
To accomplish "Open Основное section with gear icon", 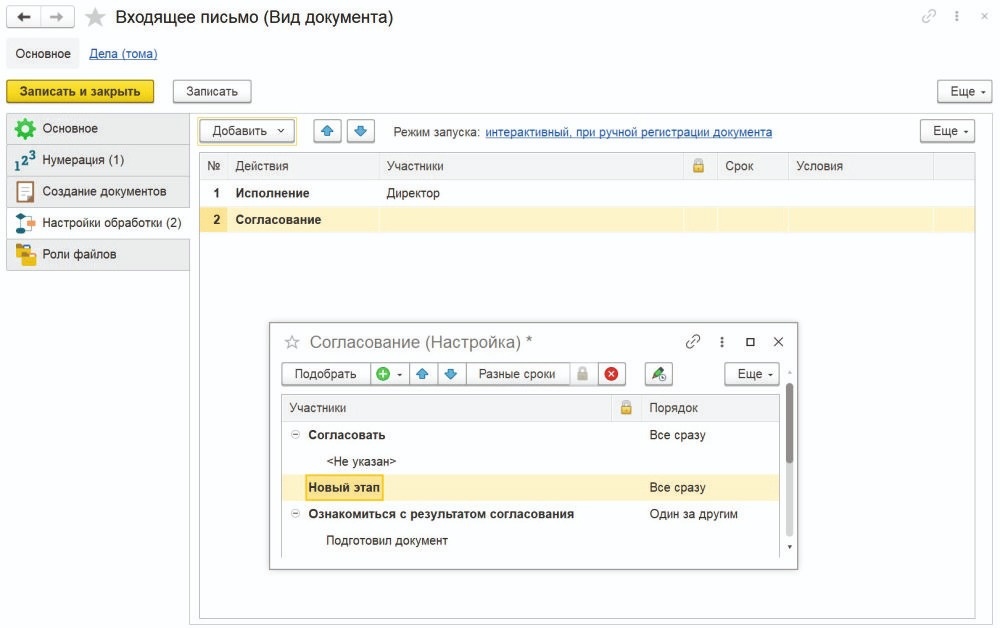I will coord(98,128).
